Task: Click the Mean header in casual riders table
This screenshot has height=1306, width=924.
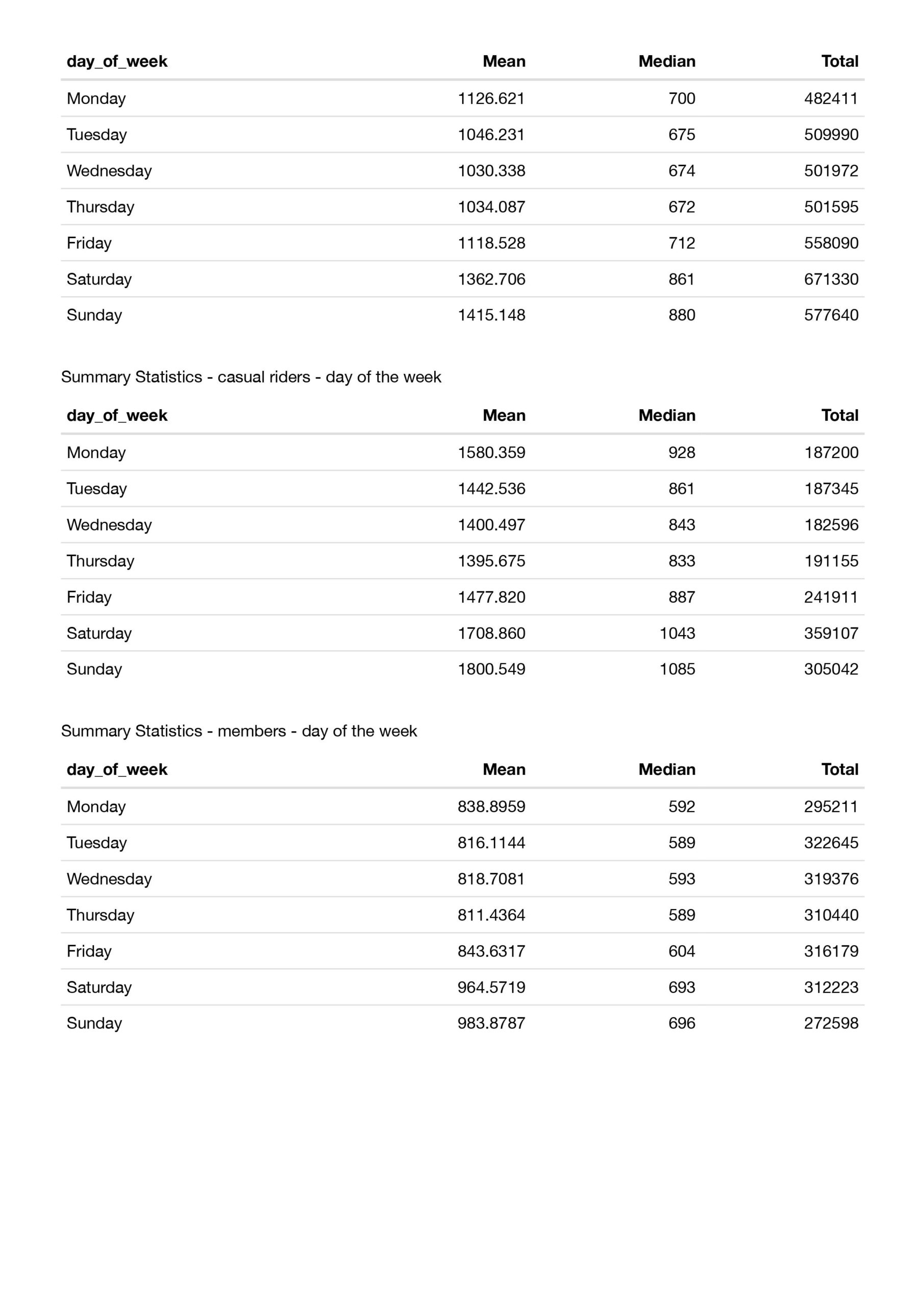Action: pyautogui.click(x=504, y=415)
